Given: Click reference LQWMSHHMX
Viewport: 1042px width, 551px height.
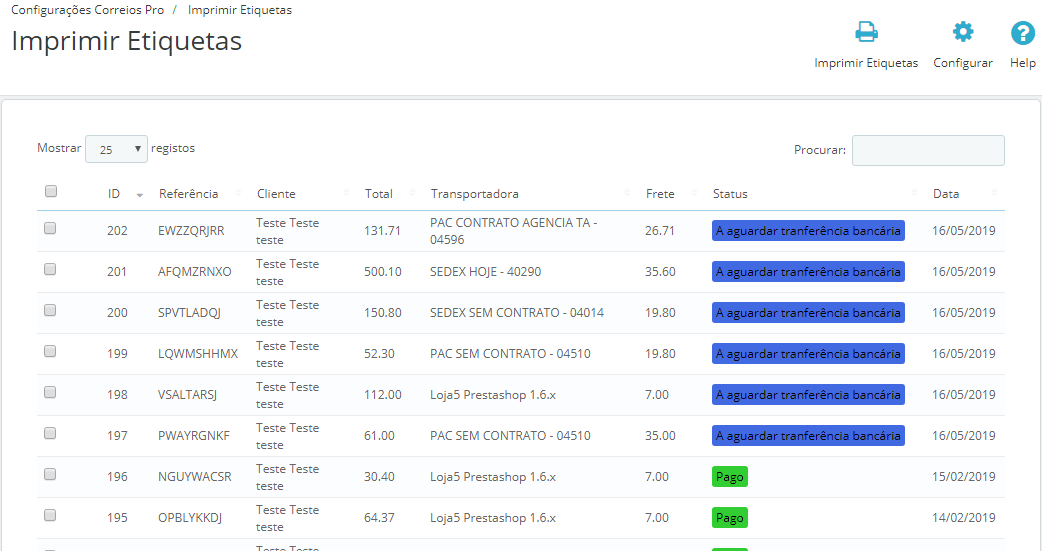Looking at the screenshot, I should click(198, 354).
